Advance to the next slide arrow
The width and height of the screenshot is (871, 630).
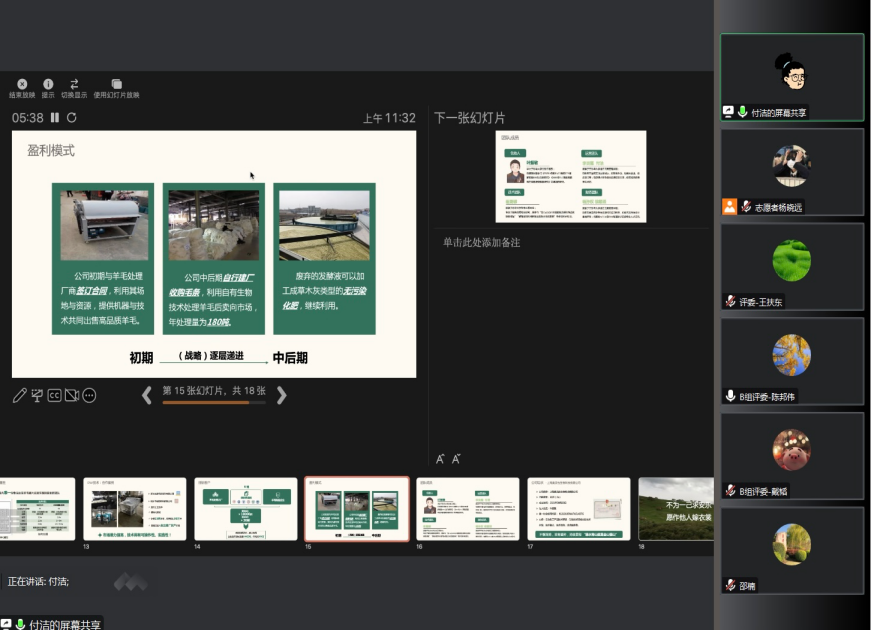[281, 395]
